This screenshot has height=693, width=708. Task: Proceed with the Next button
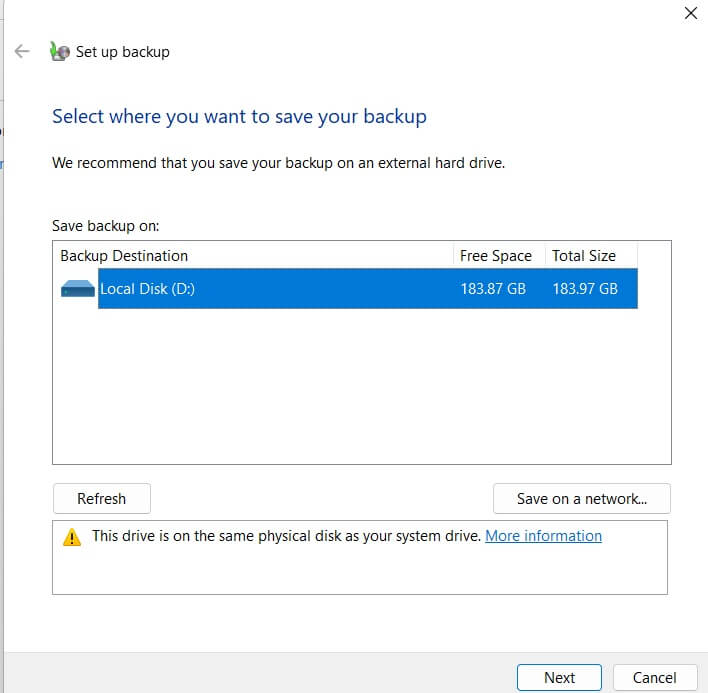(x=559, y=677)
